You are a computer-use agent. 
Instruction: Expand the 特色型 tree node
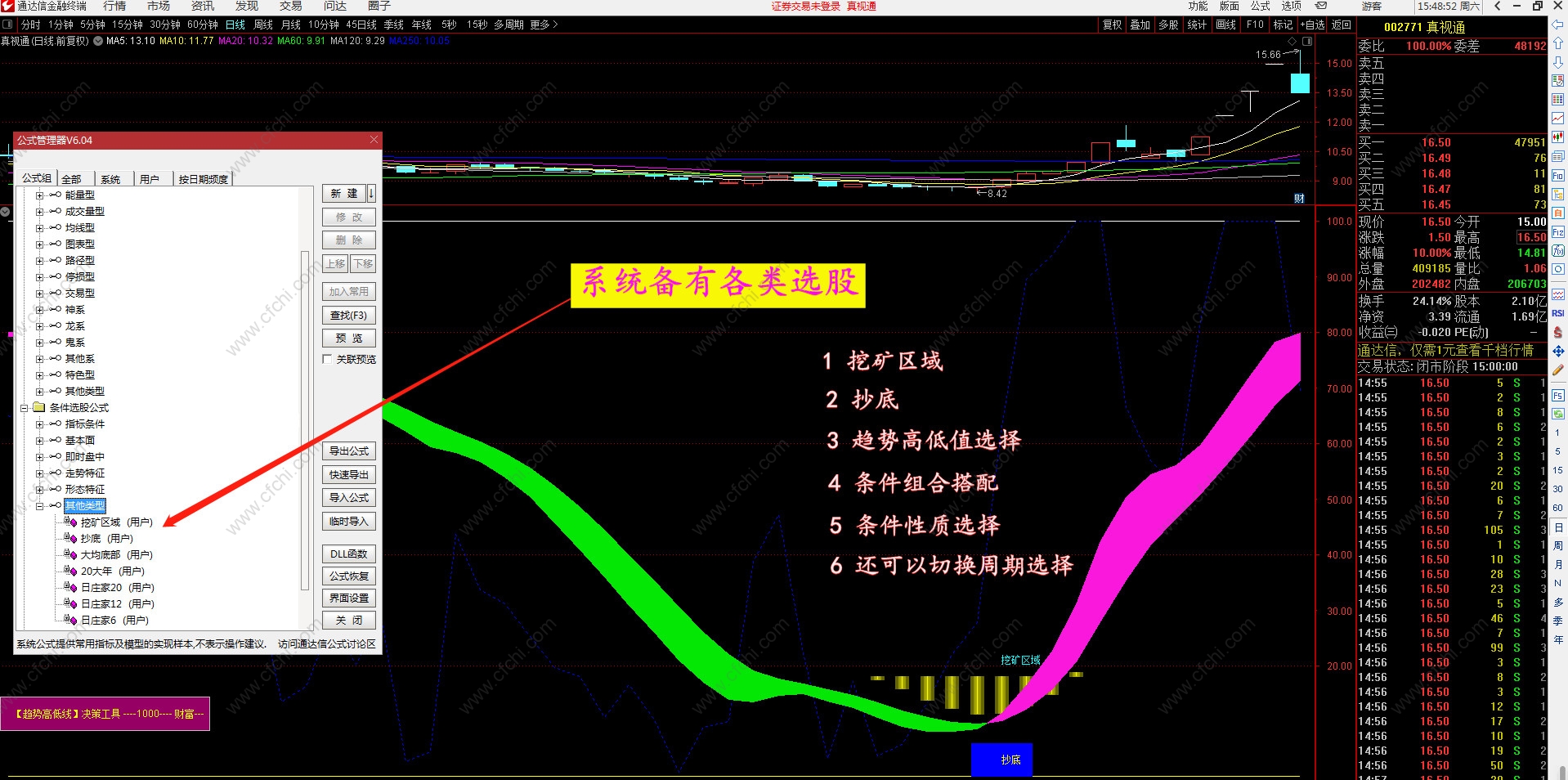coord(39,375)
